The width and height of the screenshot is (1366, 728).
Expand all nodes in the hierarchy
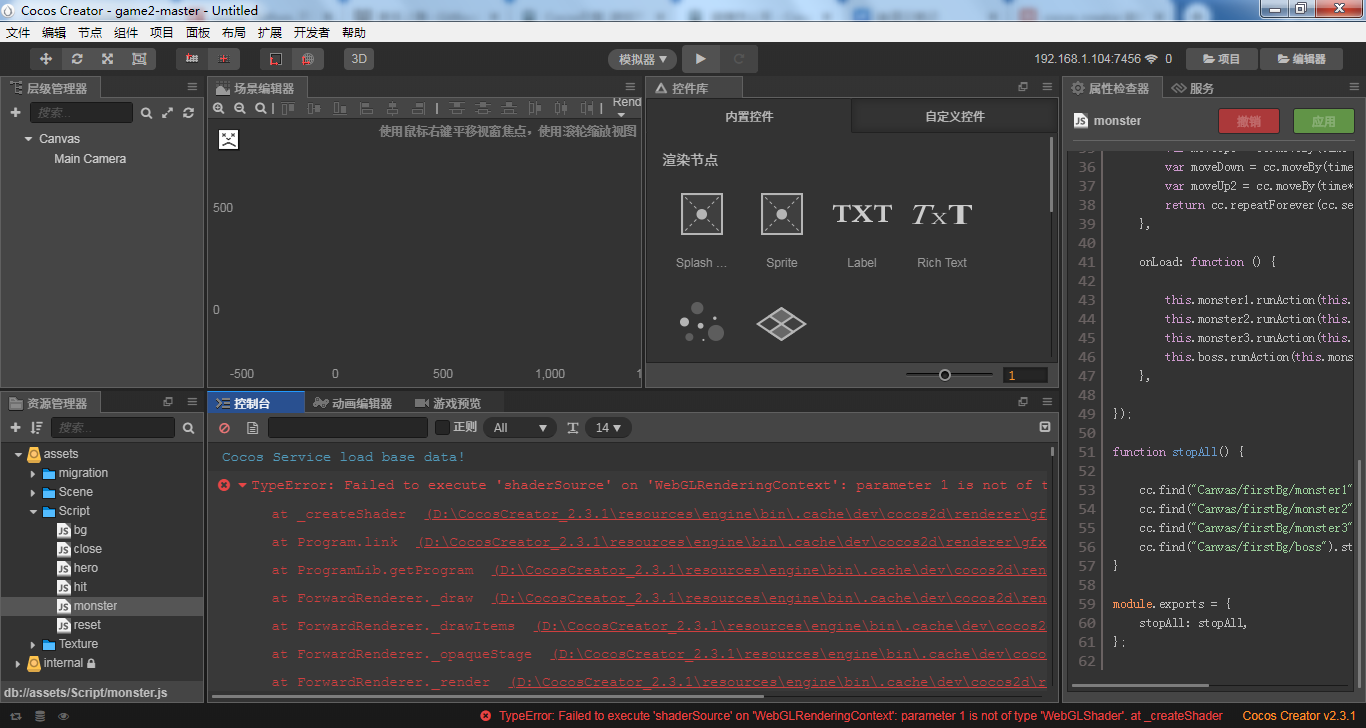[167, 113]
